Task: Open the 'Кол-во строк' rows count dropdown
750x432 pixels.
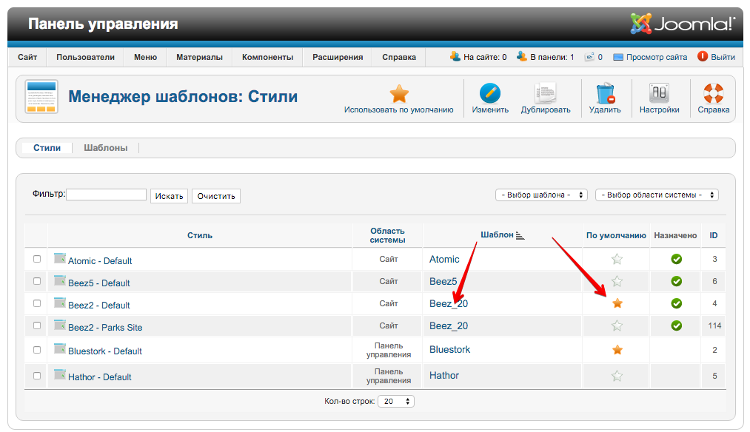Action: click(x=399, y=401)
